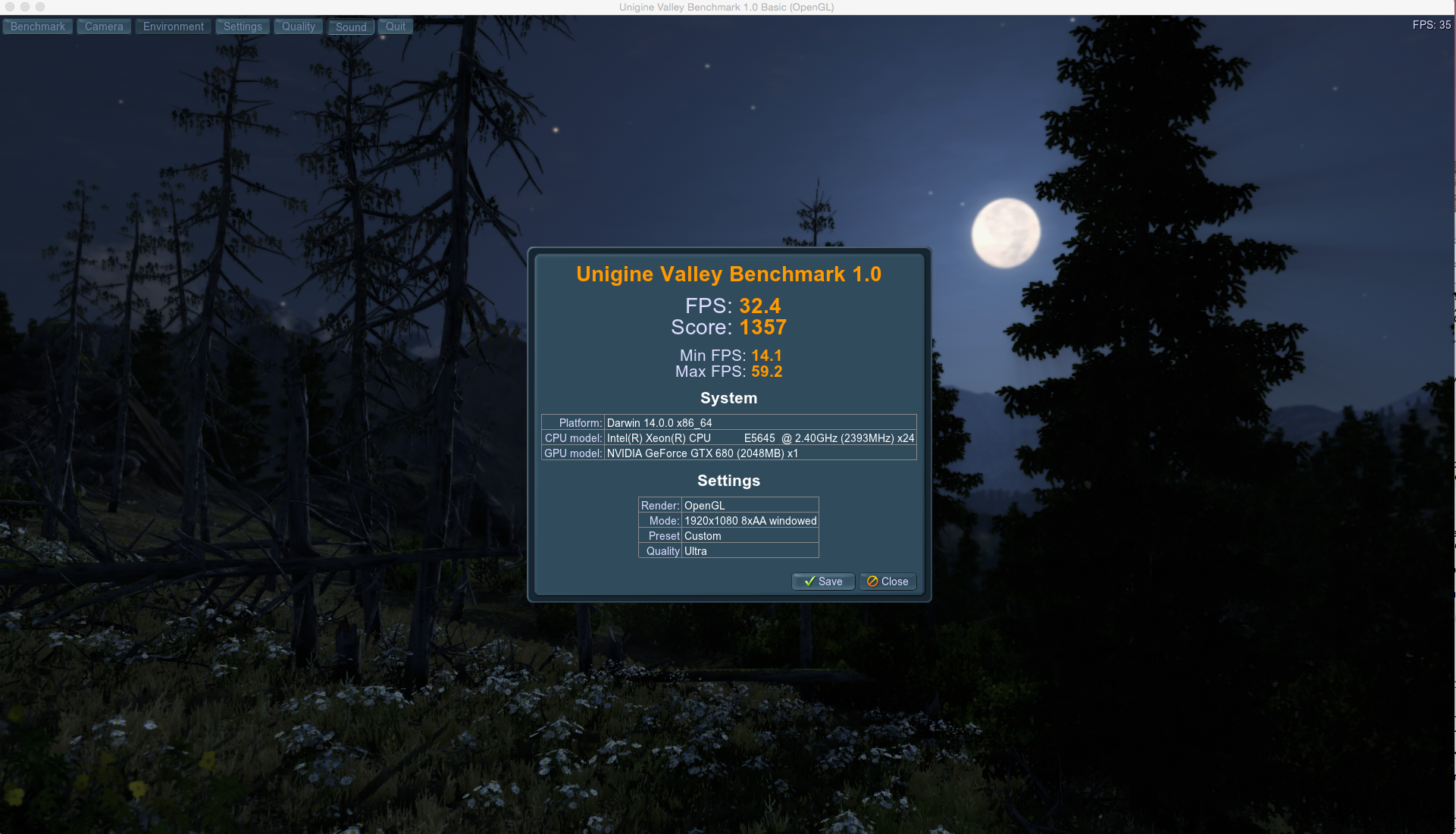Open the Settings panel
The width and height of the screenshot is (1456, 834).
[x=243, y=27]
